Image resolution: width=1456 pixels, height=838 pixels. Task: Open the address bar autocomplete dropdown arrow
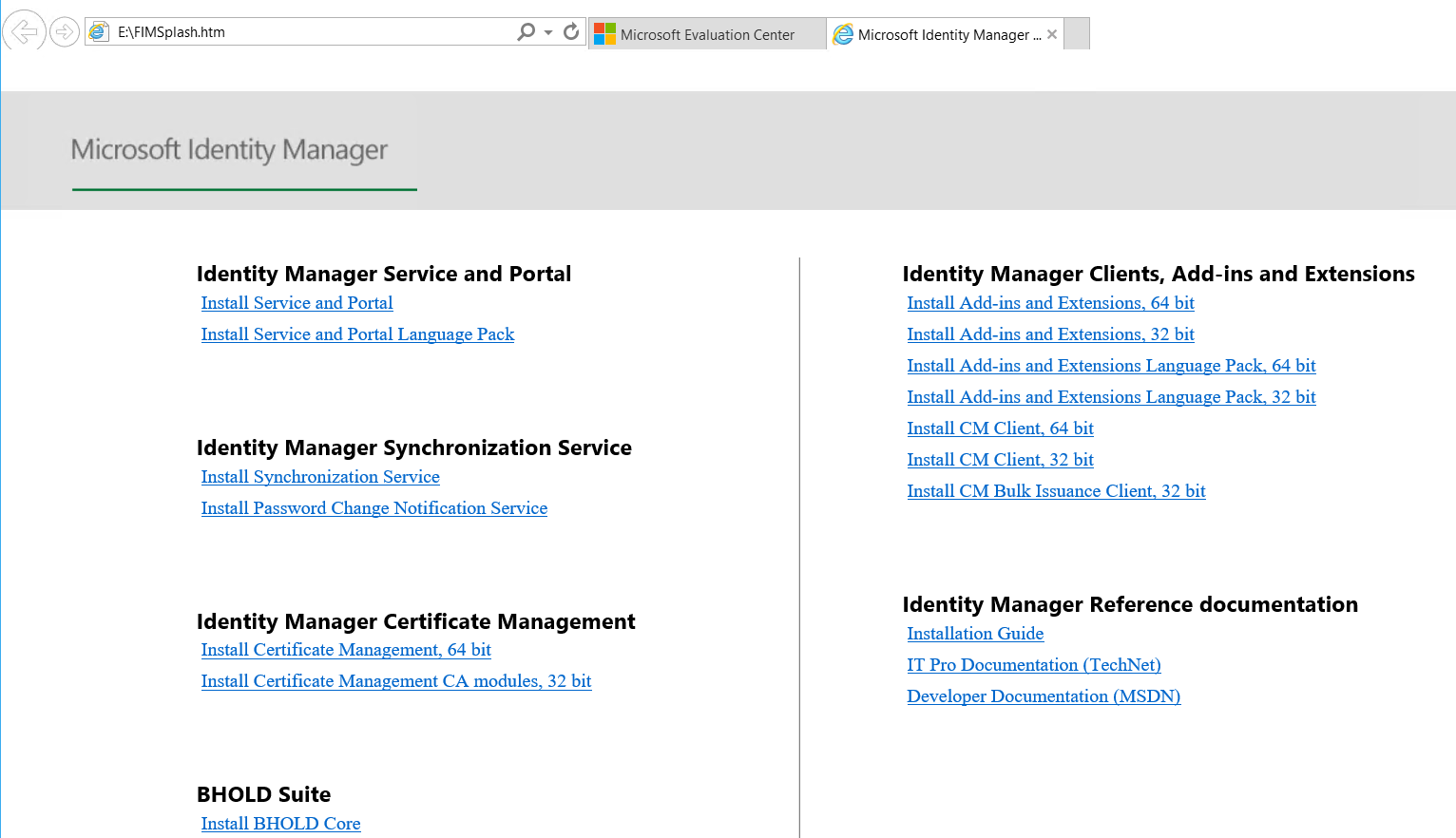(x=548, y=32)
